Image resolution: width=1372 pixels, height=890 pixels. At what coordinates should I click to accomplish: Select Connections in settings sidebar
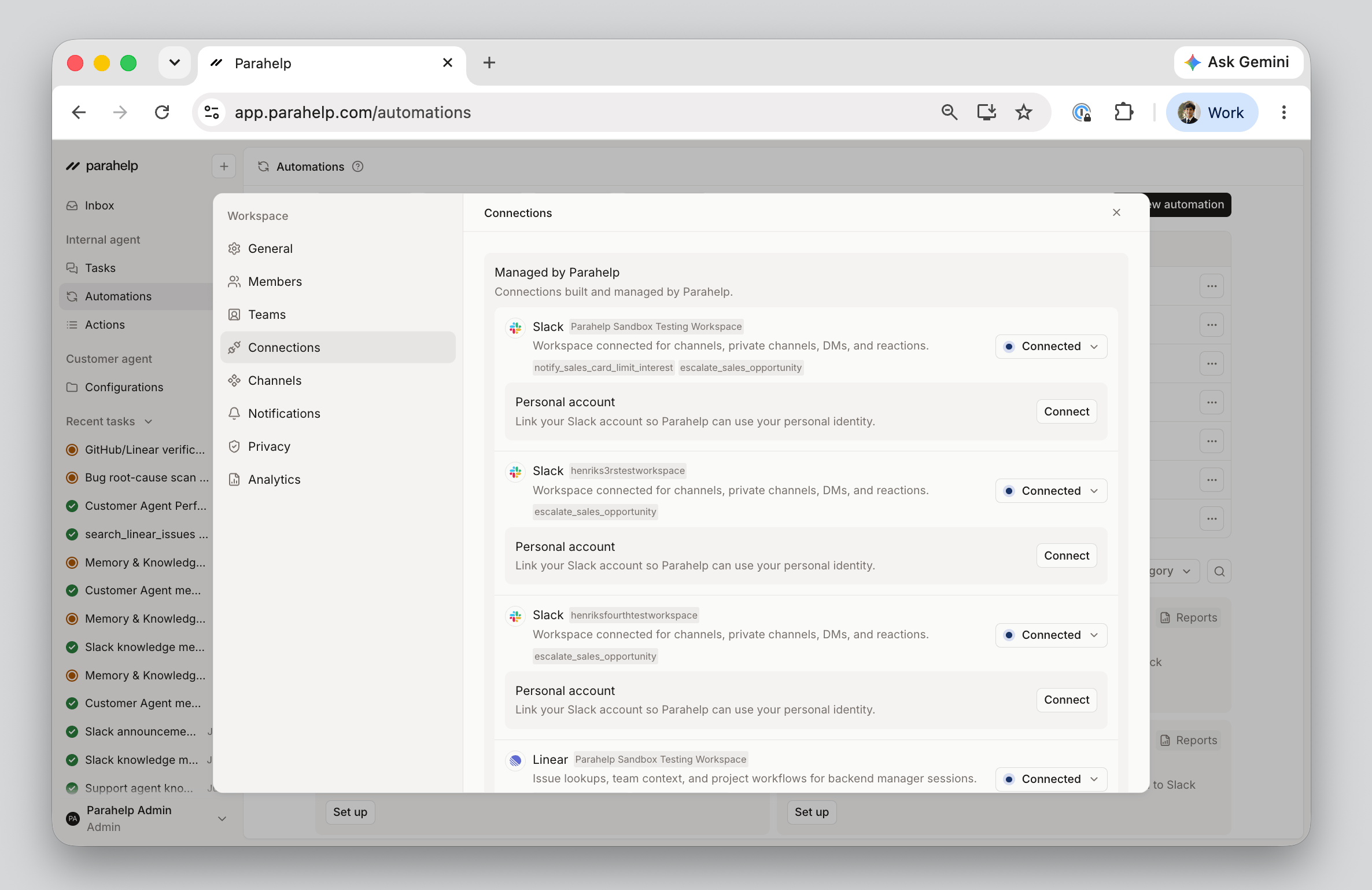338,347
